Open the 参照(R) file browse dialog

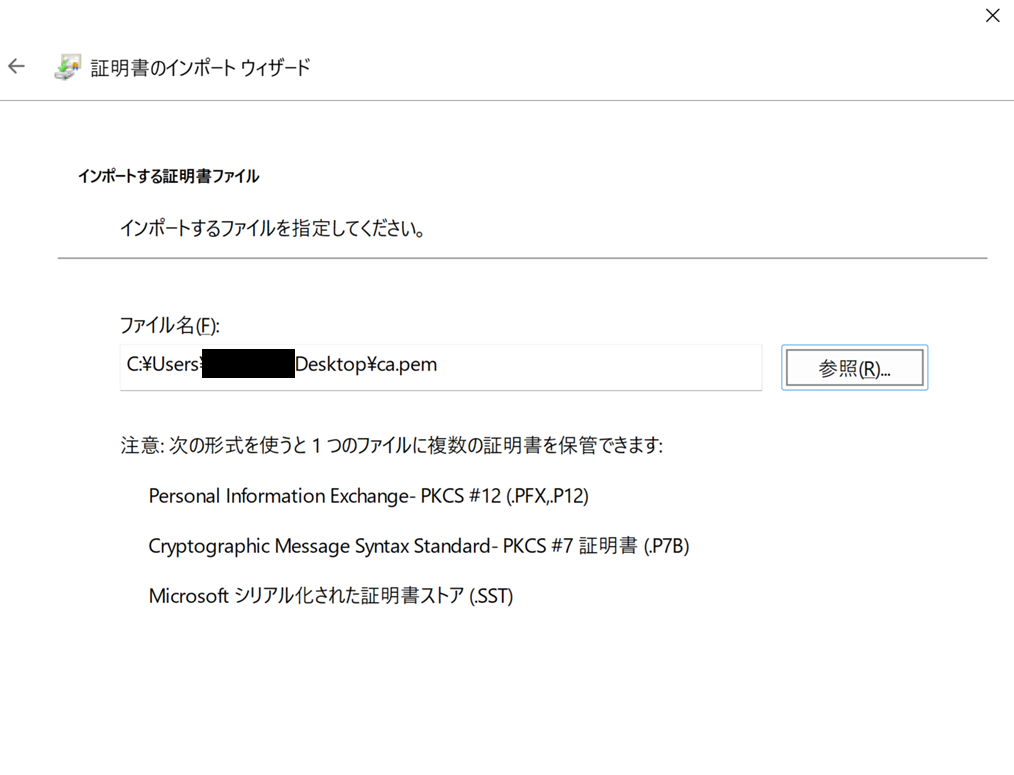(x=854, y=367)
